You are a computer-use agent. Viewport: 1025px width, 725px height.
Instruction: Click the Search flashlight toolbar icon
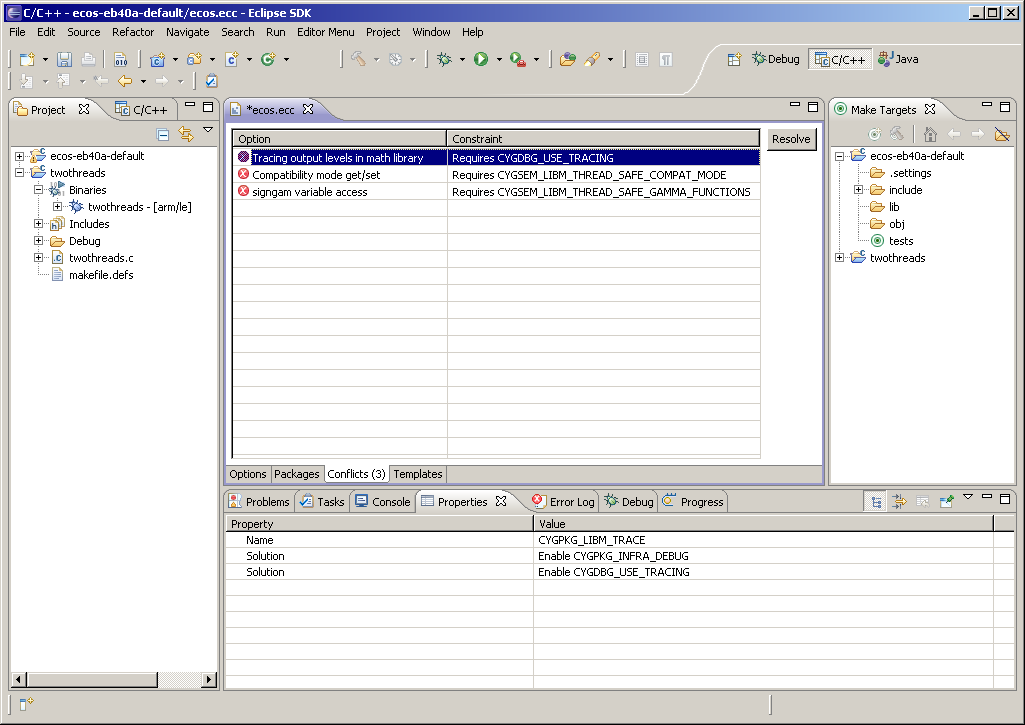pos(592,59)
